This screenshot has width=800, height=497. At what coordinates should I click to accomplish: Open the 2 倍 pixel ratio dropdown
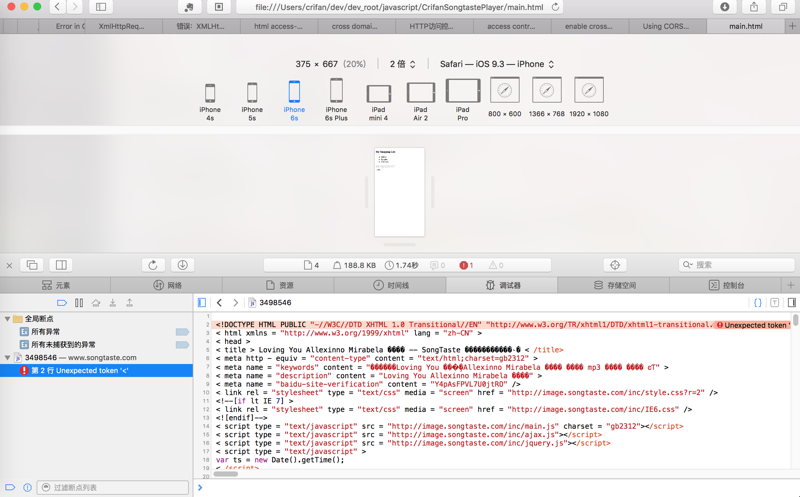[403, 64]
